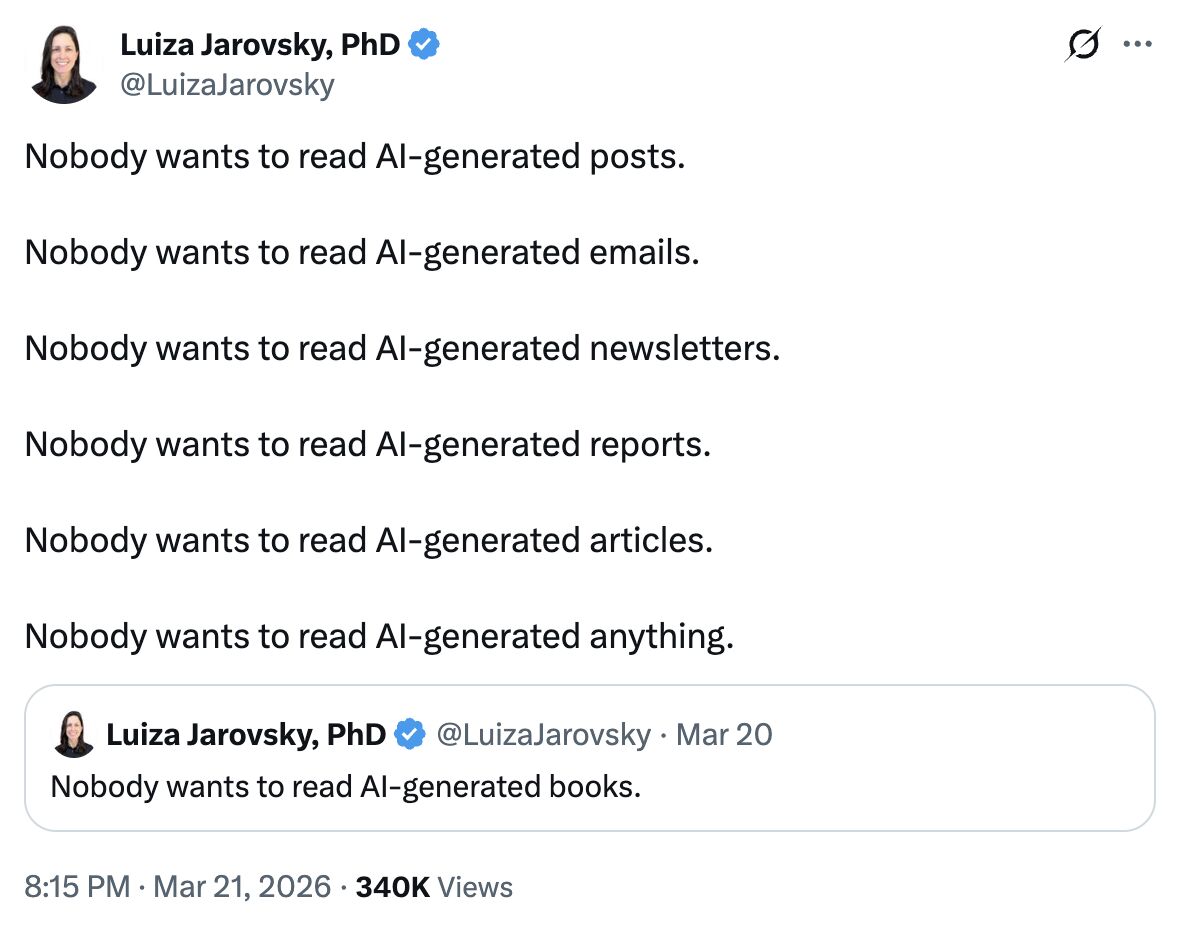
Task: Open the "340K Views" analytics
Action: [x=434, y=887]
